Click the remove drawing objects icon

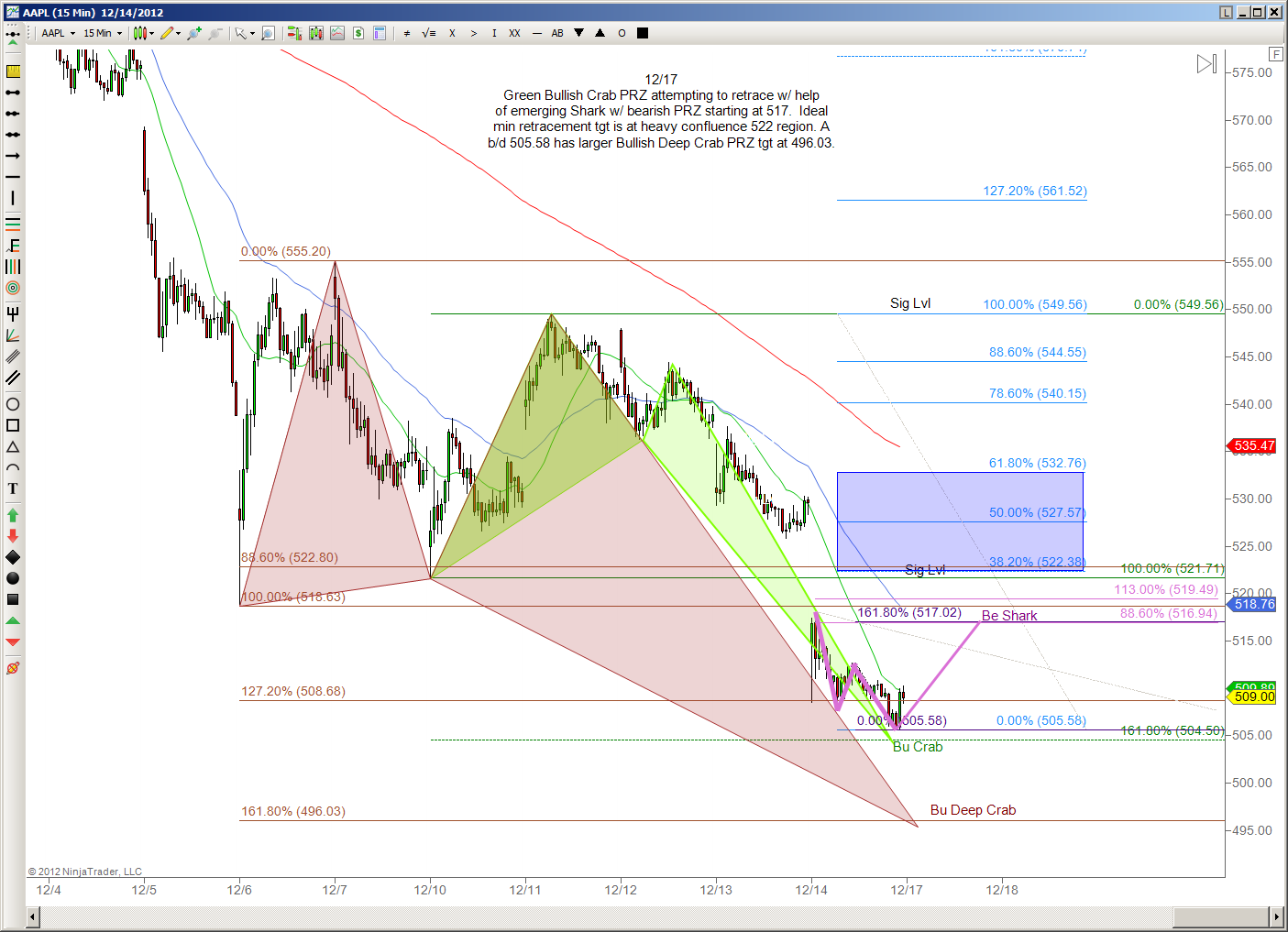pyautogui.click(x=13, y=668)
